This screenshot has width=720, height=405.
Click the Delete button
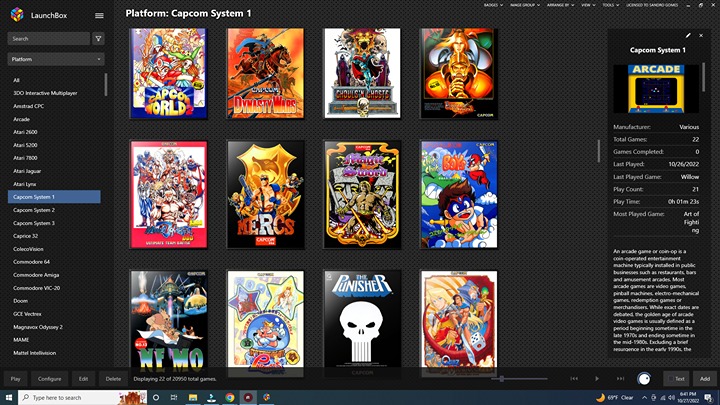coord(113,378)
